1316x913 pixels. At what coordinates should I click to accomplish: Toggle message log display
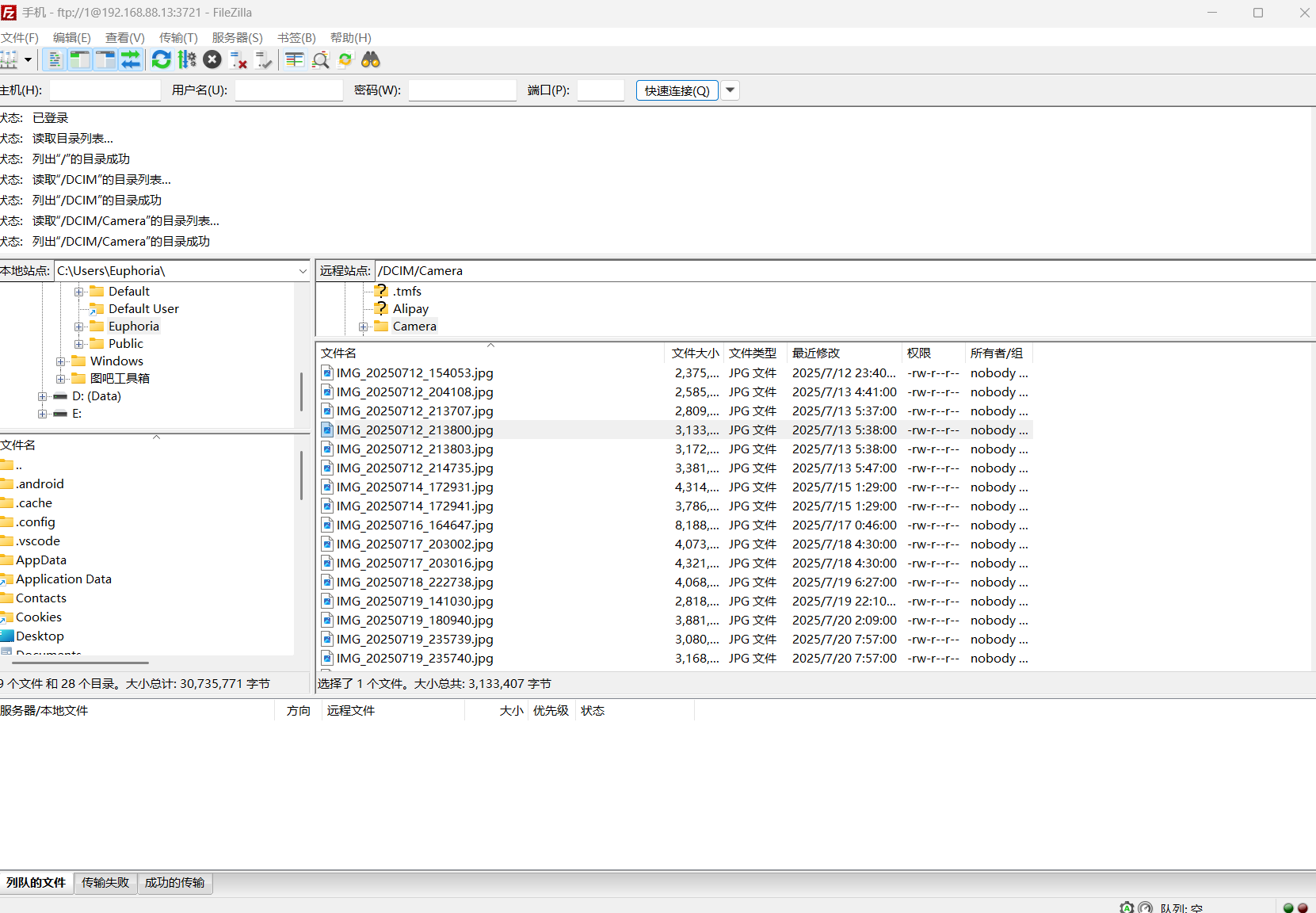55,59
